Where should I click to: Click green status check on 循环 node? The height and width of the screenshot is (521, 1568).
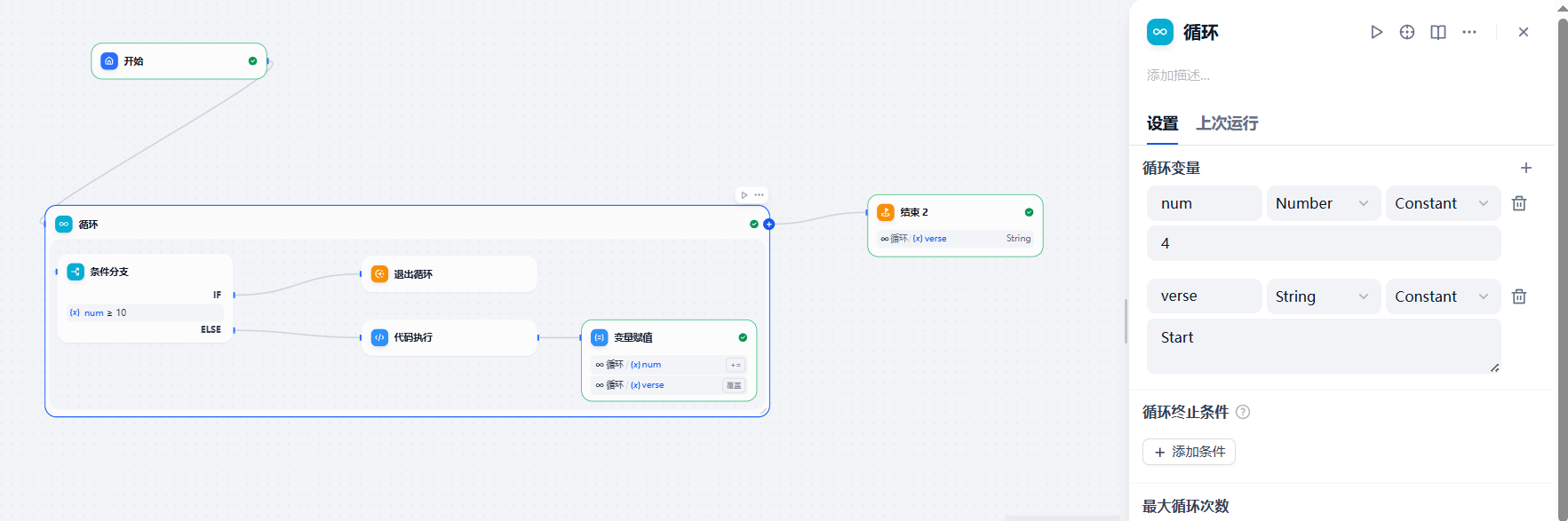coord(754,225)
